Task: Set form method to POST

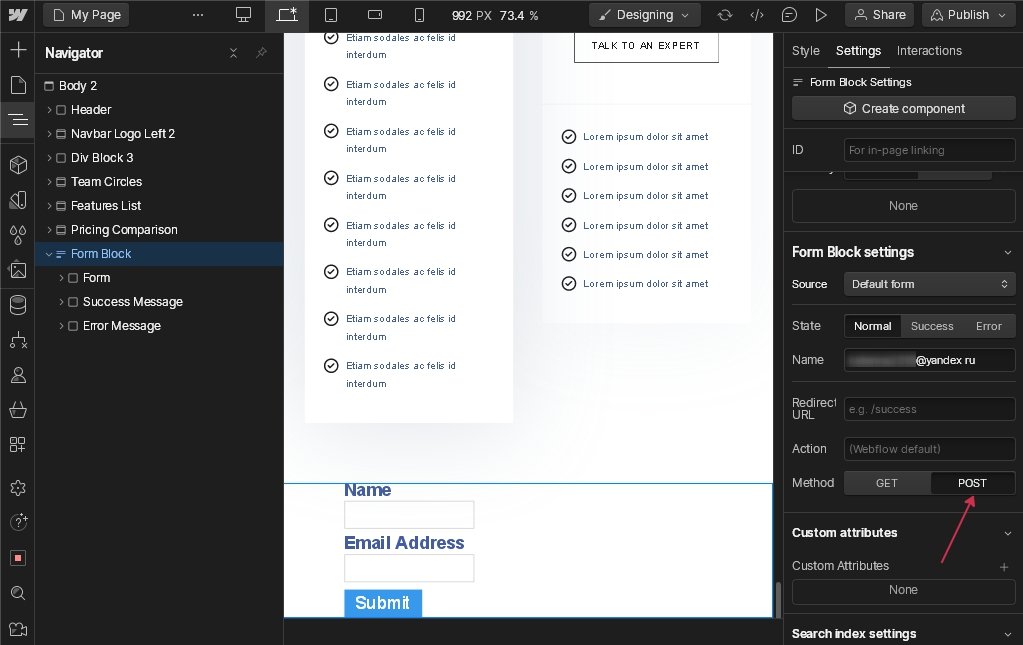Action: coord(972,483)
